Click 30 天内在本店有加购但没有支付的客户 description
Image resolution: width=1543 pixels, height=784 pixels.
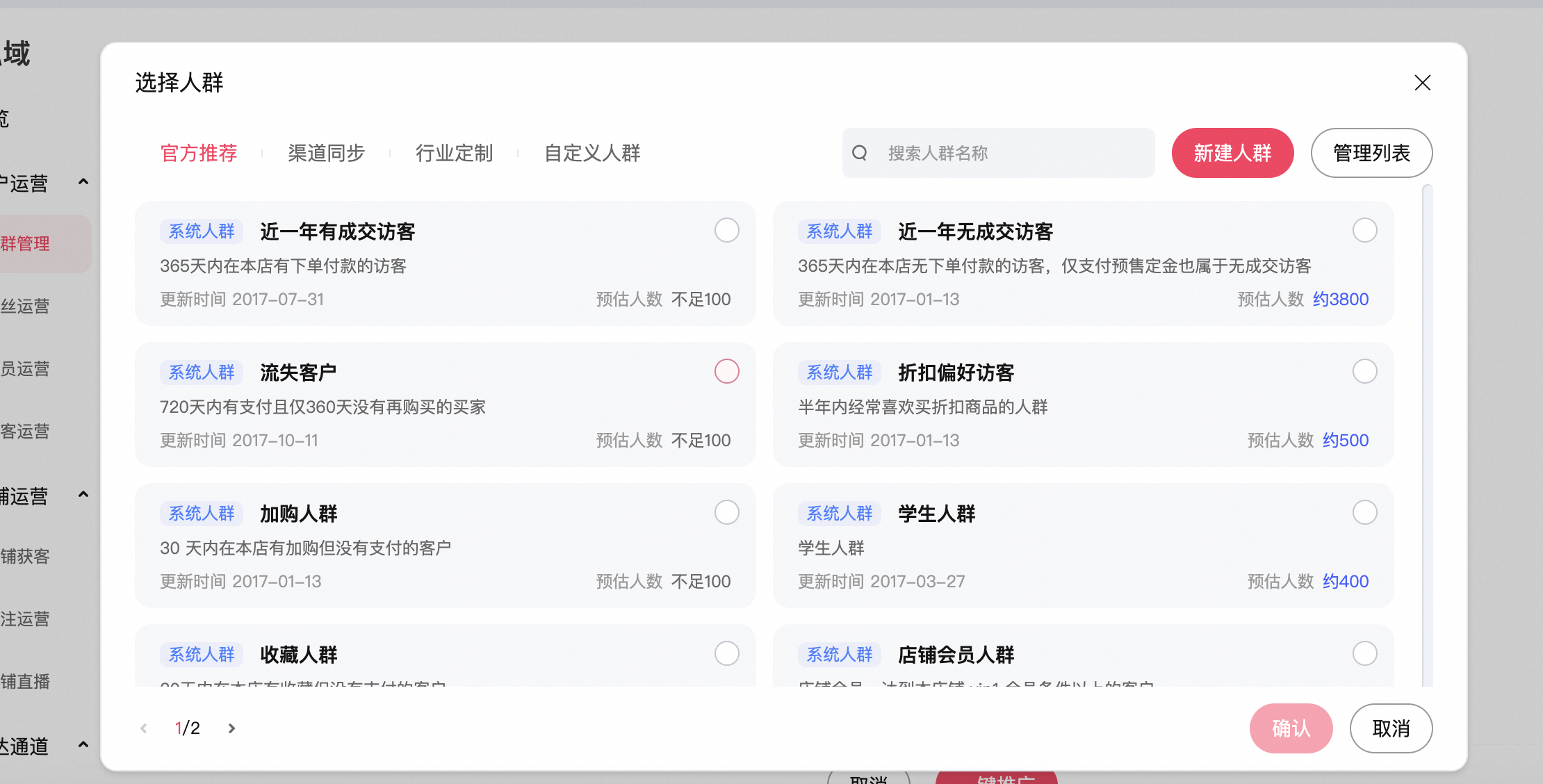coord(305,548)
